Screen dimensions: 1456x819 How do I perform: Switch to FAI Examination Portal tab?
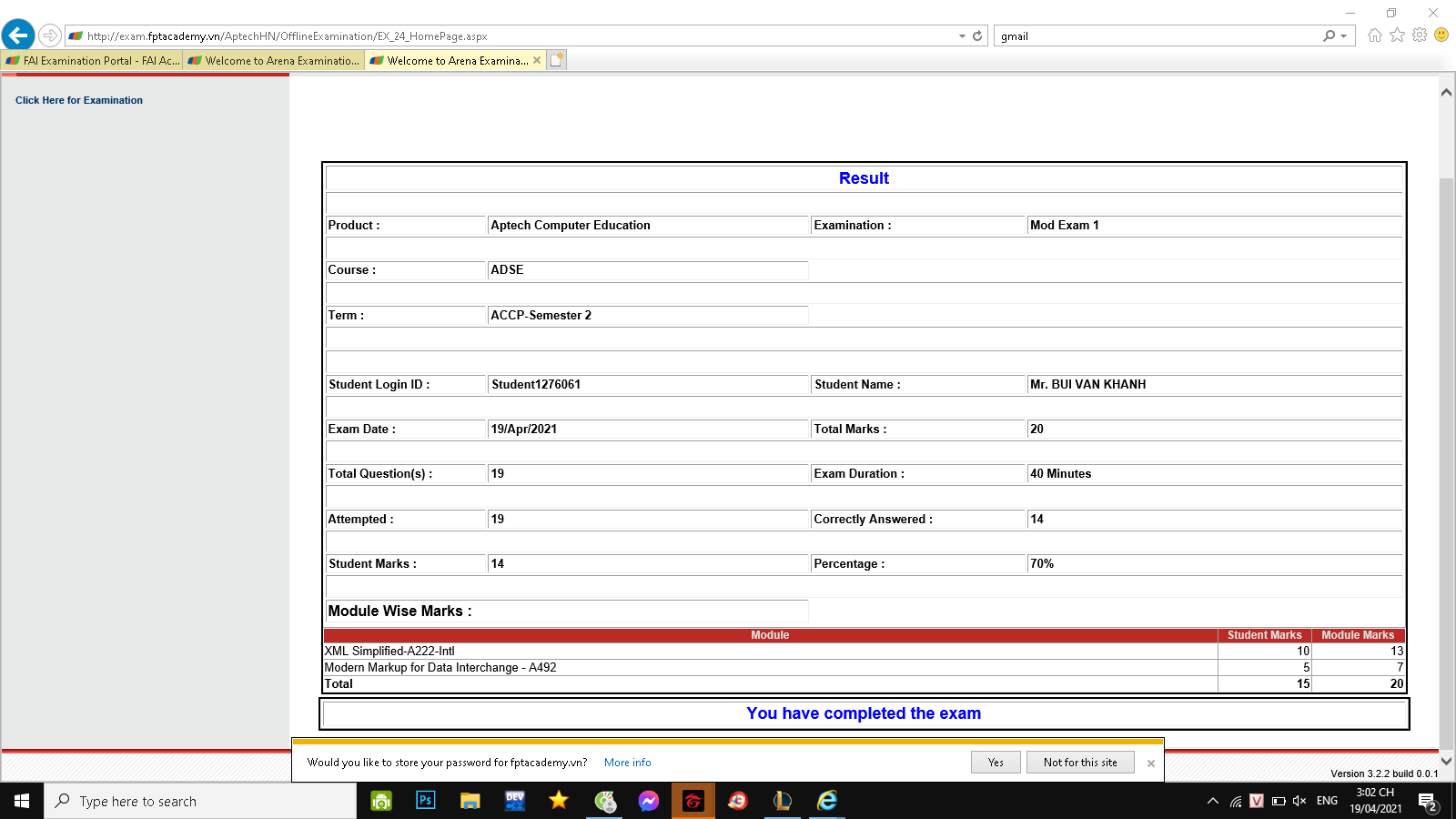(92, 60)
